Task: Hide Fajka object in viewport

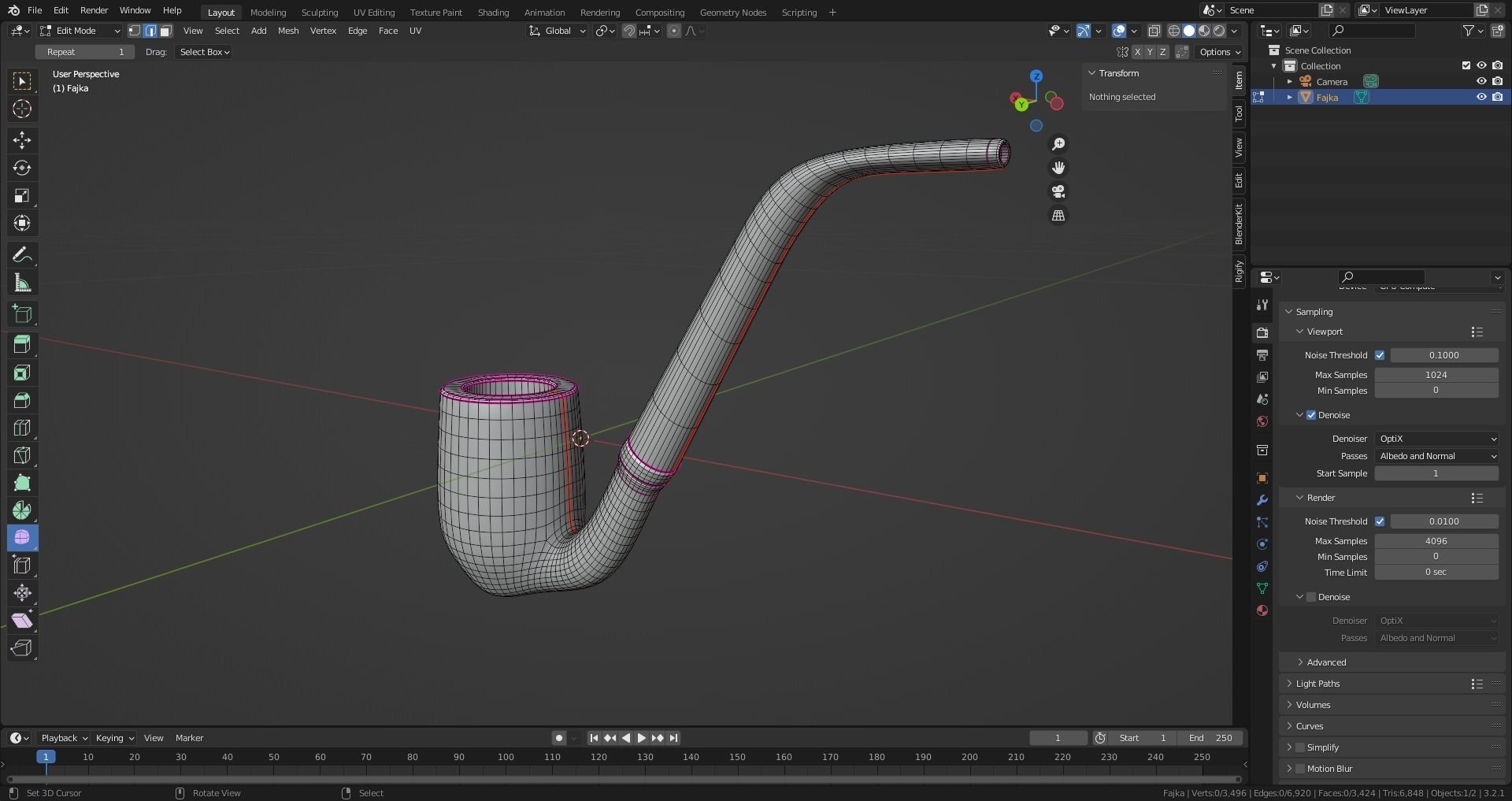Action: pos(1481,97)
